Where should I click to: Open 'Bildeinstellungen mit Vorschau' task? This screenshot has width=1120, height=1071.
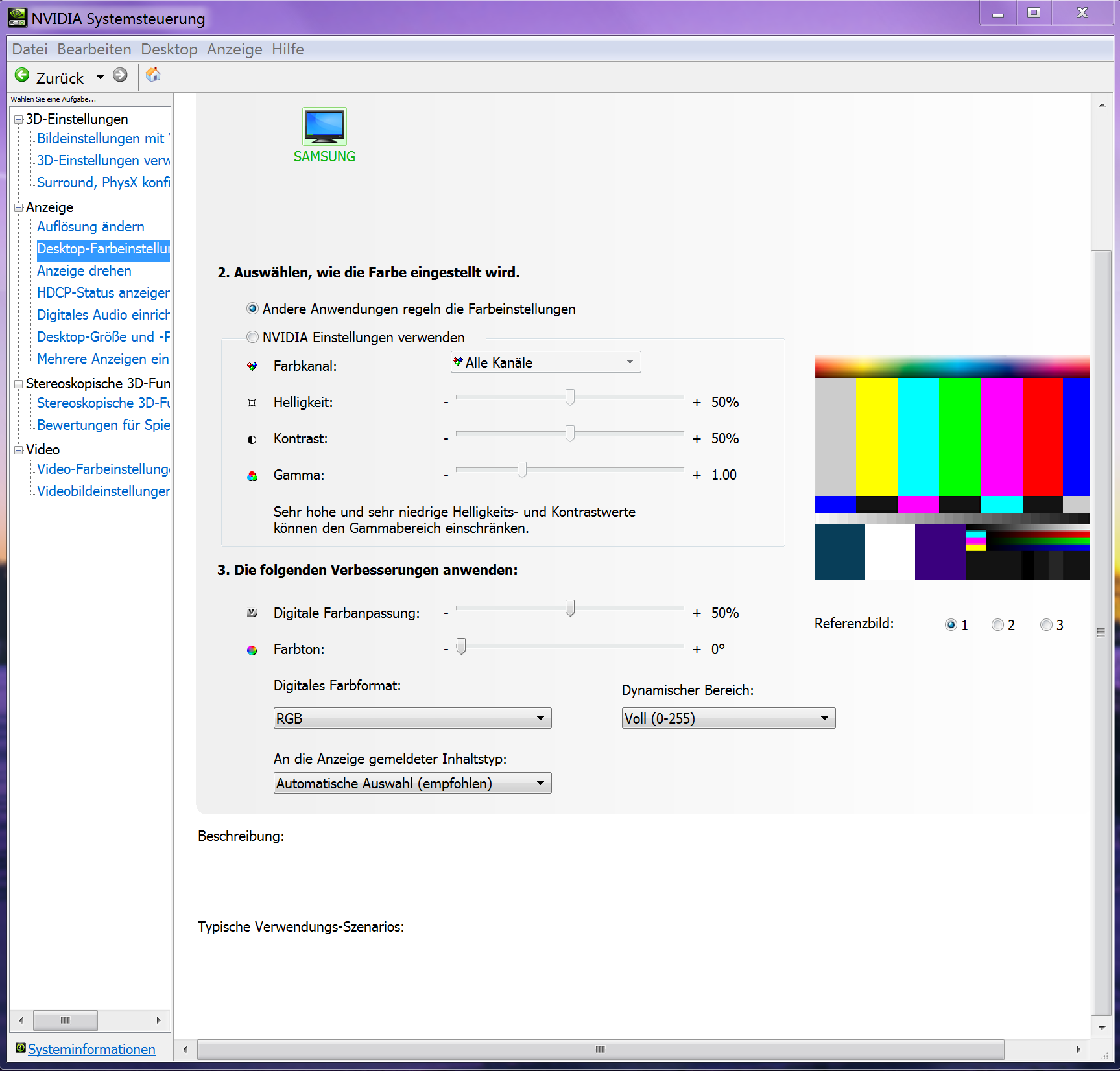(103, 139)
